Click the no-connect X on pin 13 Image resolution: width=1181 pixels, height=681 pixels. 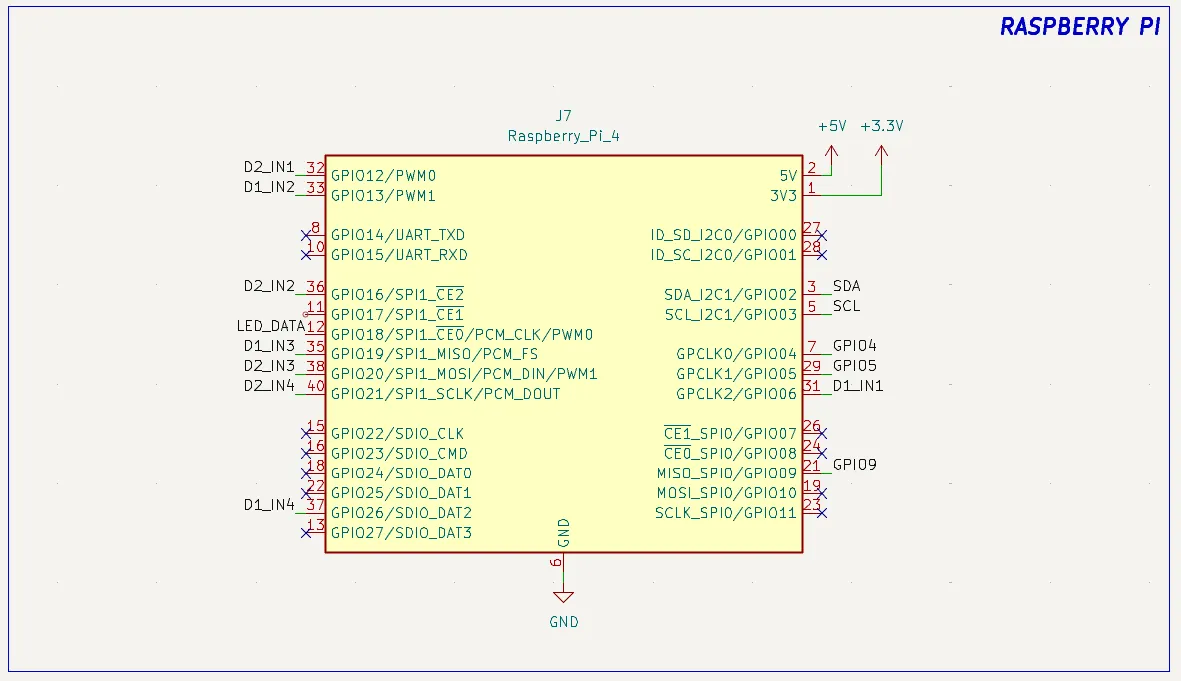coord(306,533)
